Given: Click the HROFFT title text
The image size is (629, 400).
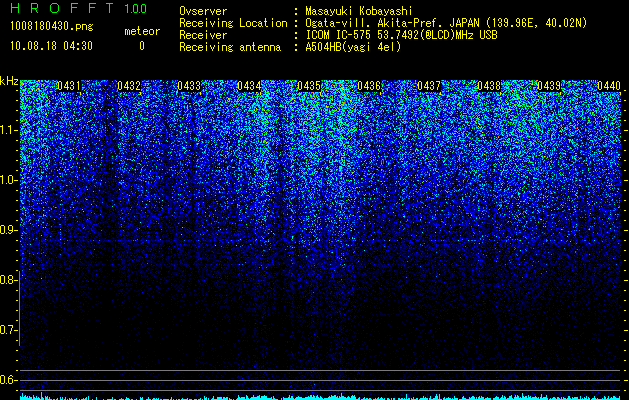Looking at the screenshot, I should click(x=62, y=8).
